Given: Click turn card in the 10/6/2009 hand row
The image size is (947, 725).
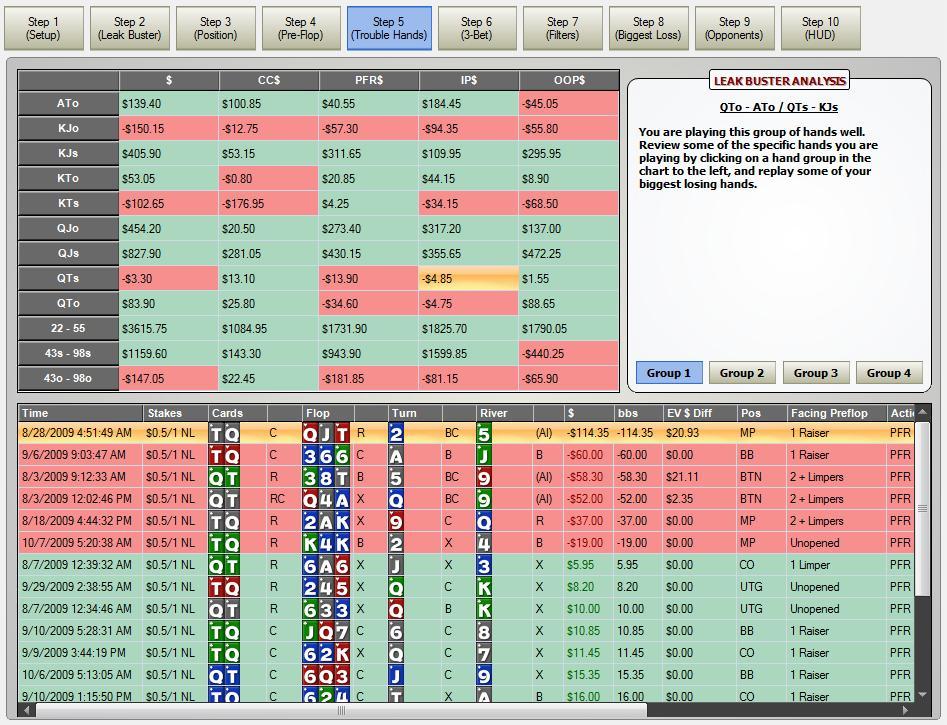Looking at the screenshot, I should 396,675.
